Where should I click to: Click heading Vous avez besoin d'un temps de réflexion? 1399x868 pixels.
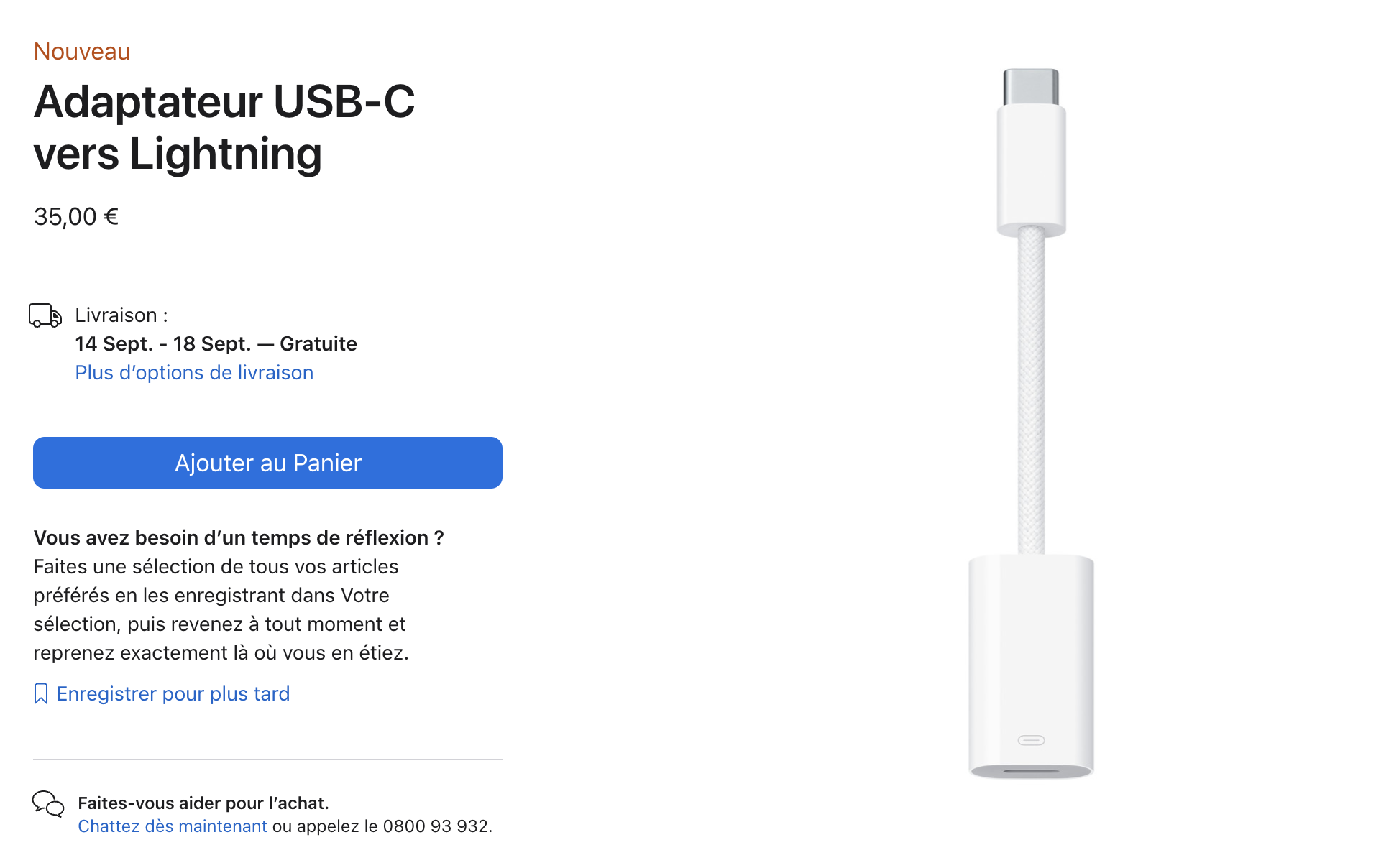(239, 537)
